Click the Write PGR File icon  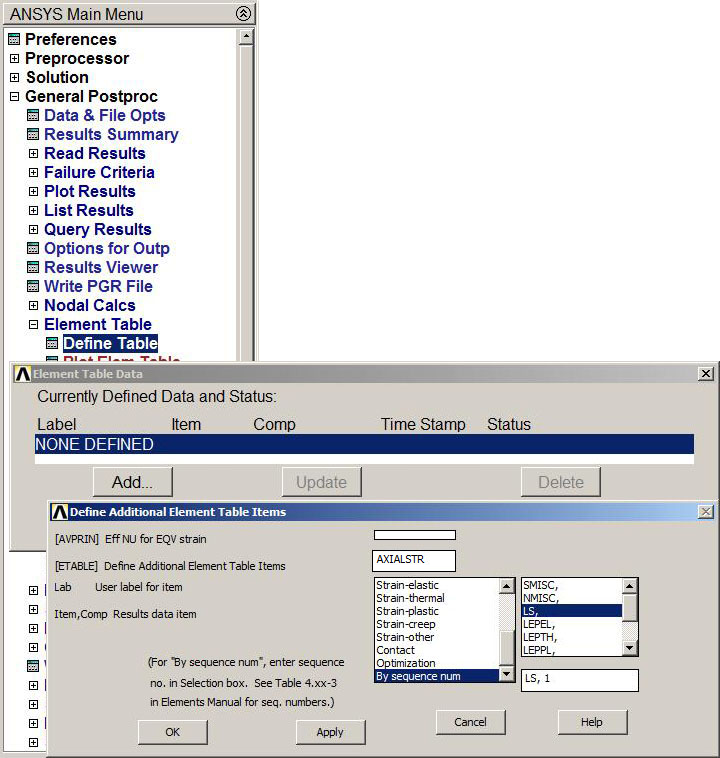pos(33,287)
